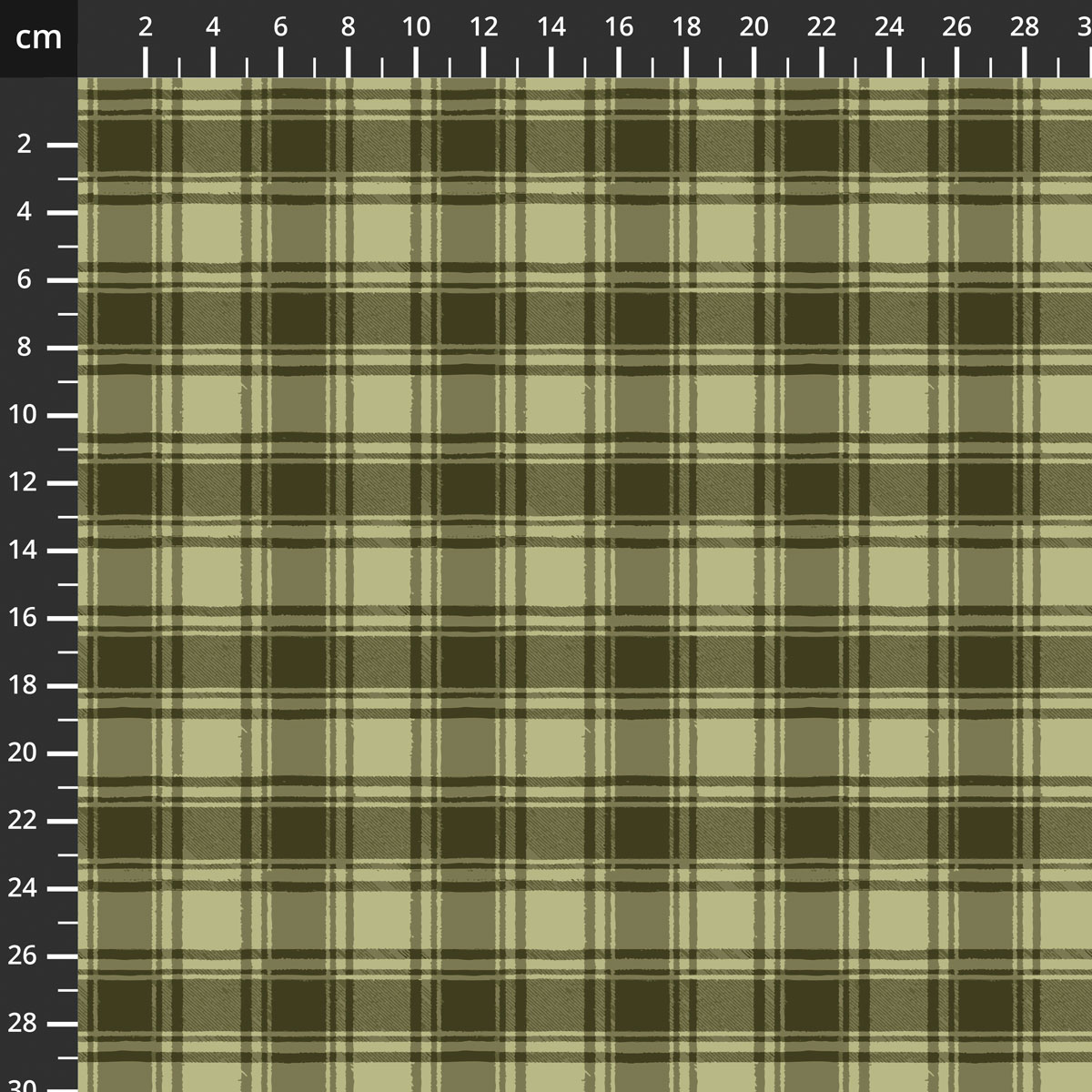Click the 6 label on the horizontal ruler
The width and height of the screenshot is (1092, 1092).
click(280, 27)
